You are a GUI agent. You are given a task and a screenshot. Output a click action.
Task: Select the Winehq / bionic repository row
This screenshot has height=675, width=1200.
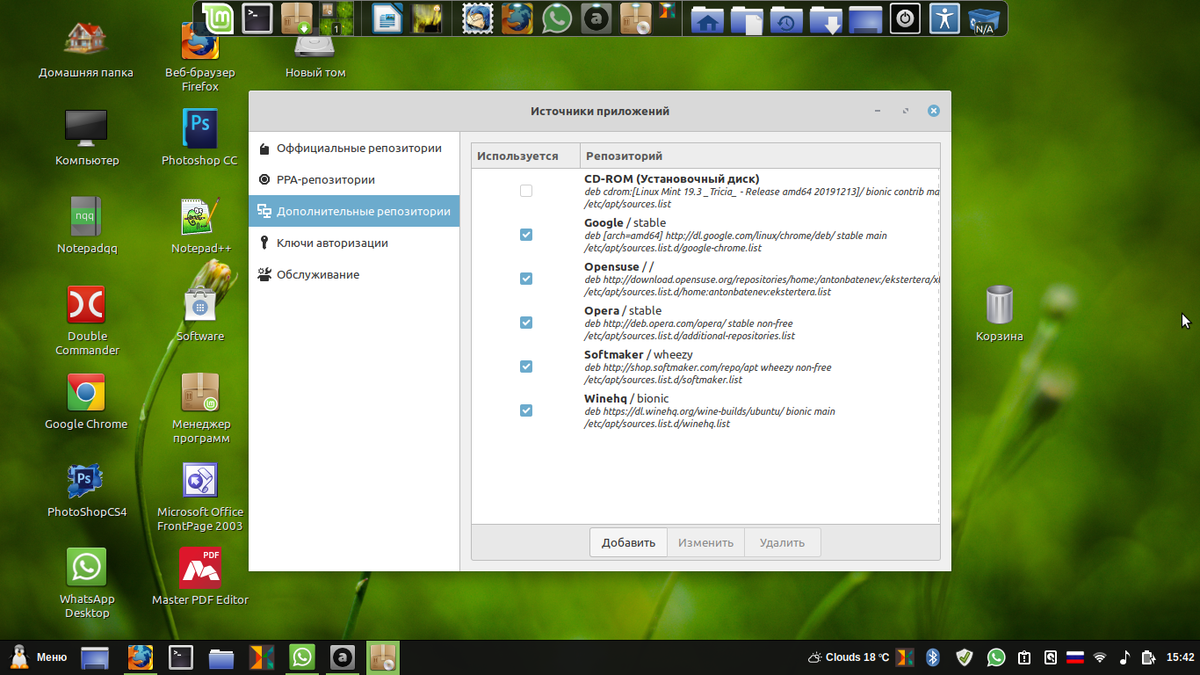coord(706,411)
